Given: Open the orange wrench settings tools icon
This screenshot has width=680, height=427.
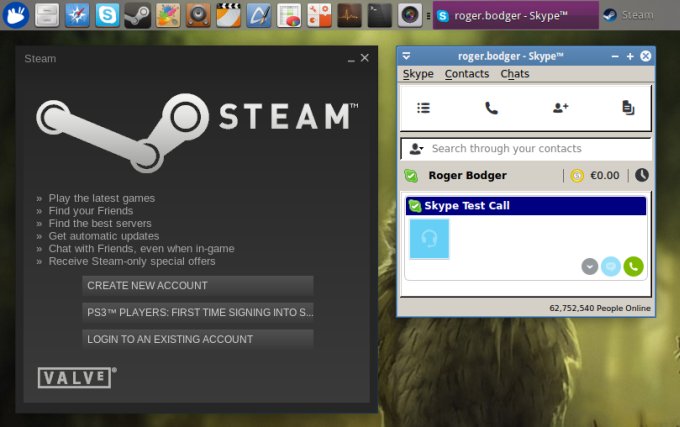Looking at the screenshot, I should pyautogui.click(x=319, y=15).
